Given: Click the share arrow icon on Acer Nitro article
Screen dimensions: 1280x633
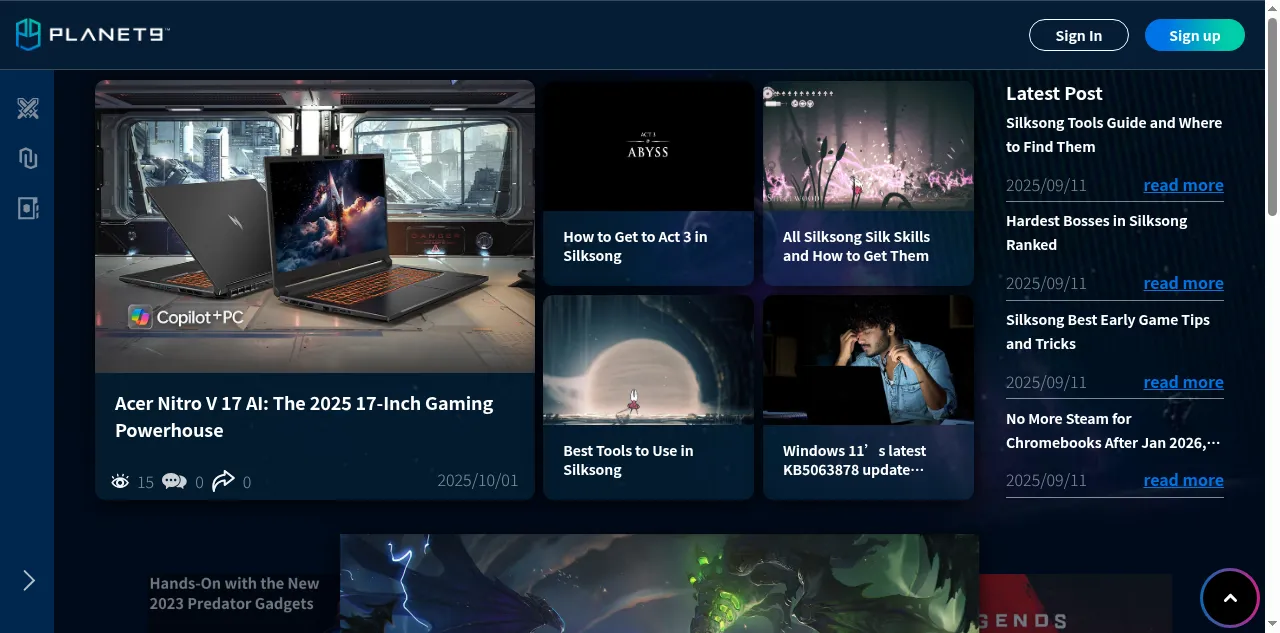Looking at the screenshot, I should click(x=224, y=481).
